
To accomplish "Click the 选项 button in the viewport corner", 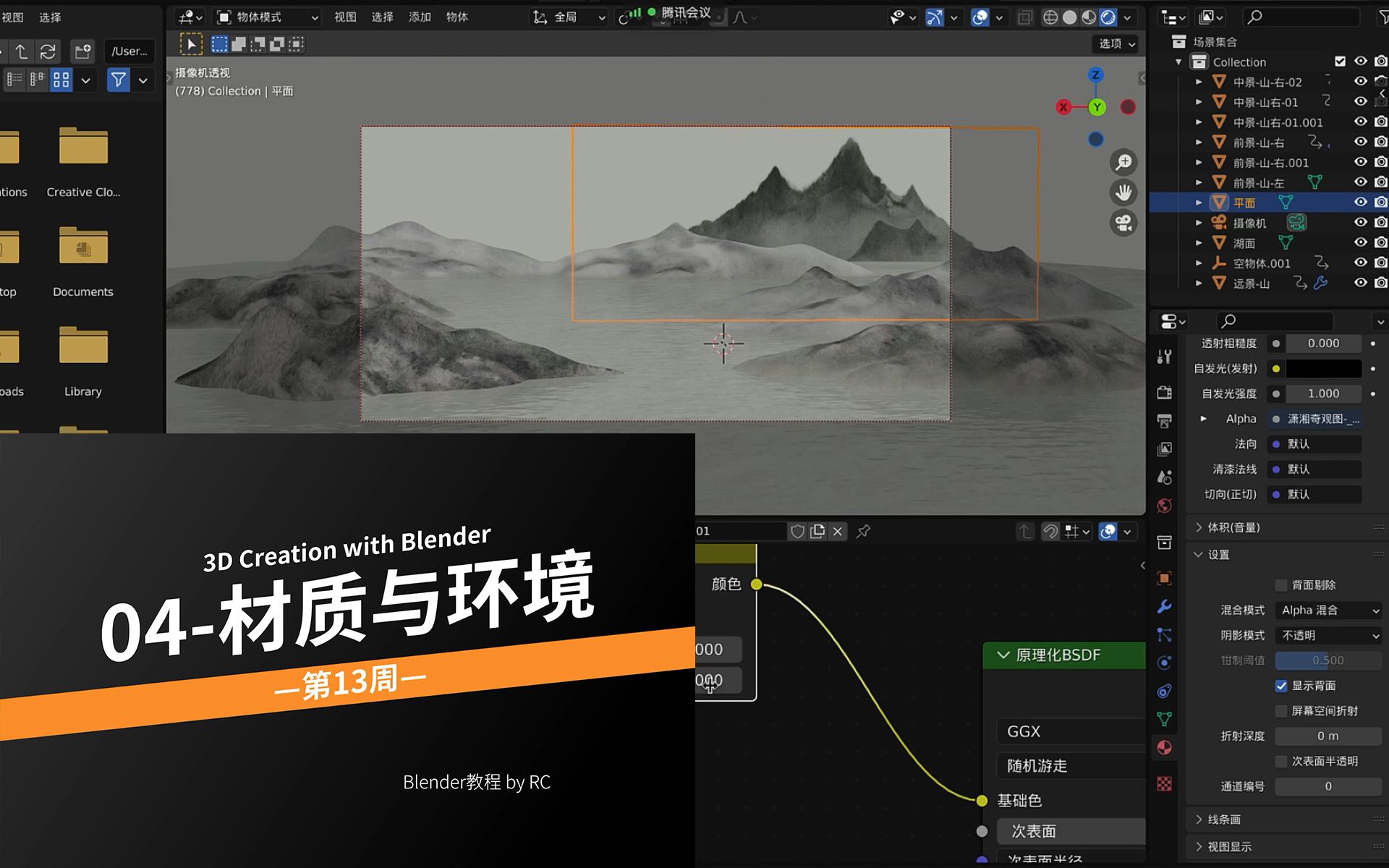I will pyautogui.click(x=1112, y=43).
